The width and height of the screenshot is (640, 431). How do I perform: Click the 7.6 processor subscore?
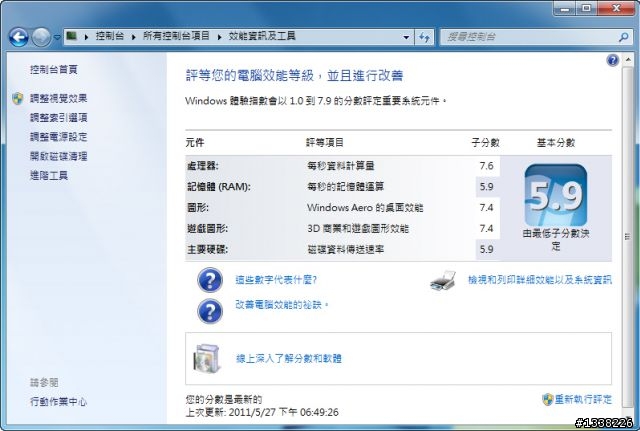point(487,166)
